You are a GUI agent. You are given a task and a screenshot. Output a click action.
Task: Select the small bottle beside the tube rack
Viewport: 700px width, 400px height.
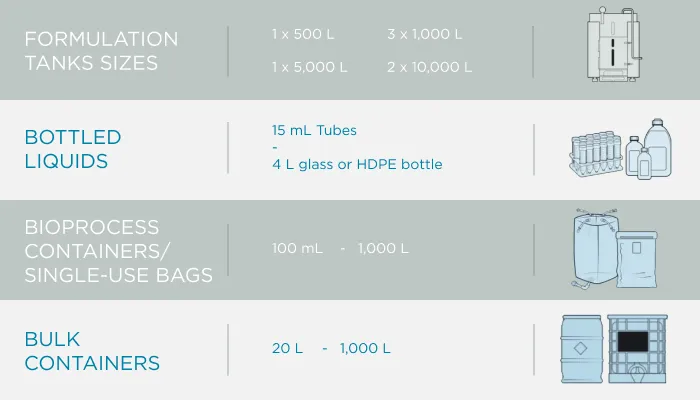click(634, 156)
